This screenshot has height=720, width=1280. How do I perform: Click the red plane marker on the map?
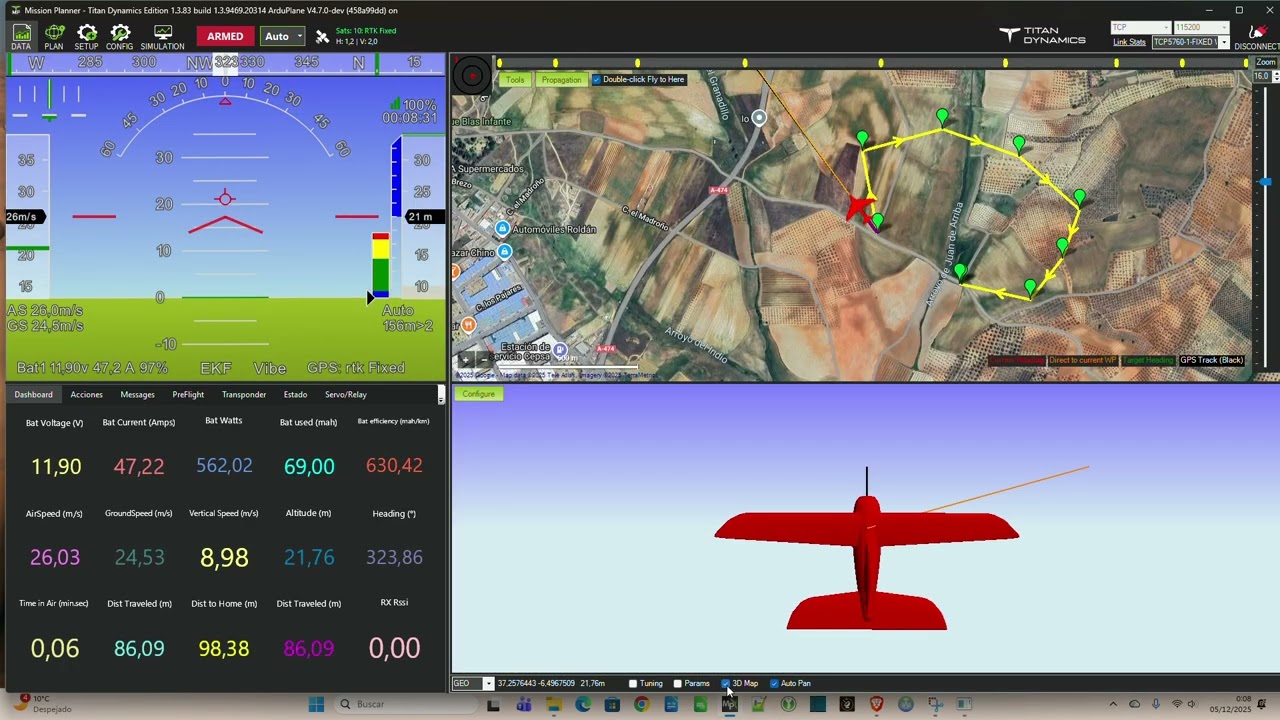pos(859,208)
